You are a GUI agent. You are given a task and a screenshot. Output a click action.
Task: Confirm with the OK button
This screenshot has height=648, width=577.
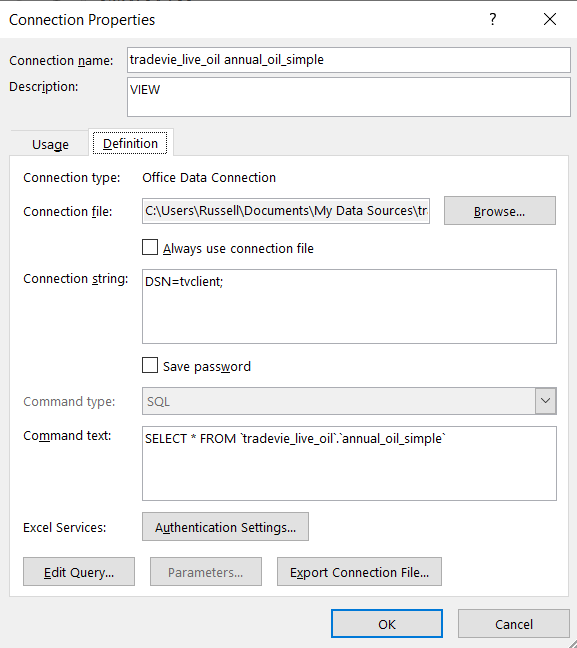tap(387, 624)
